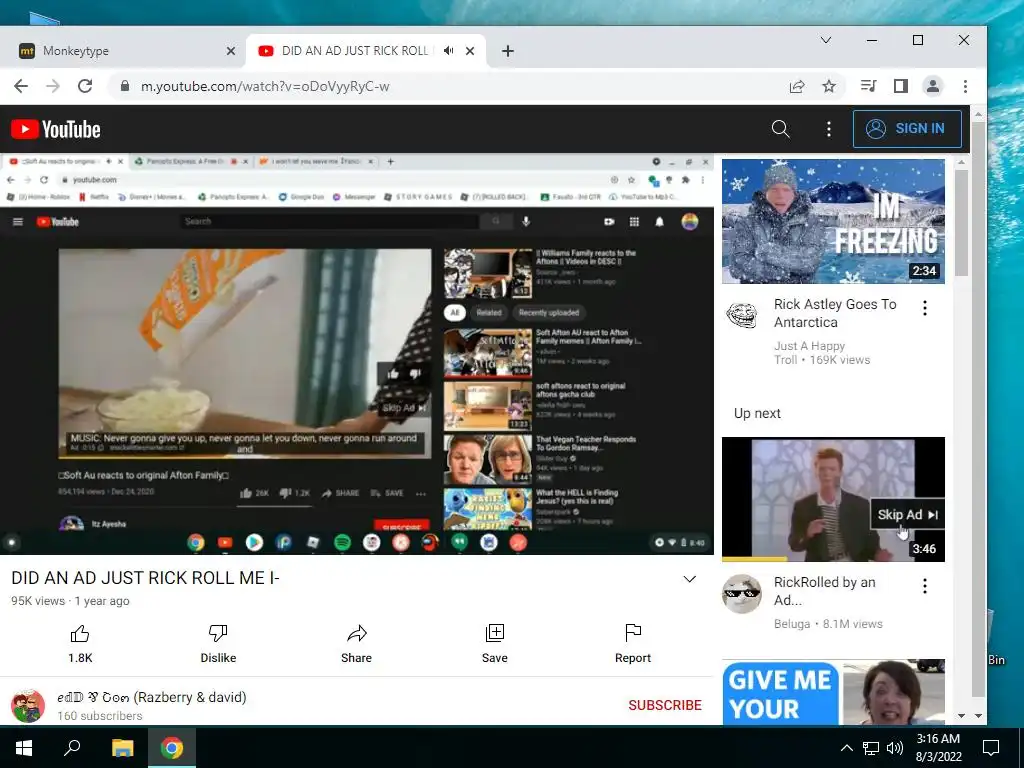This screenshot has height=768, width=1024.
Task: Mute the tab using speaker icon
Action: pyautogui.click(x=448, y=50)
